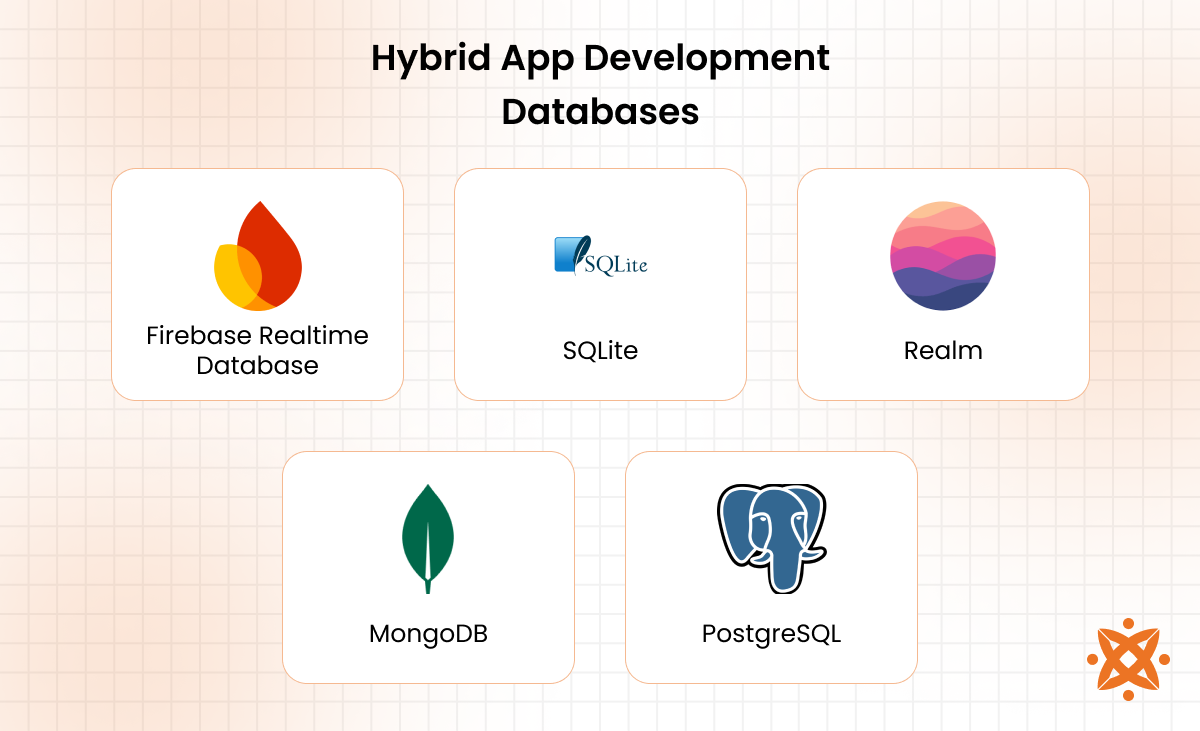Click the "Hybrid App Development Databases" heading

[x=600, y=85]
